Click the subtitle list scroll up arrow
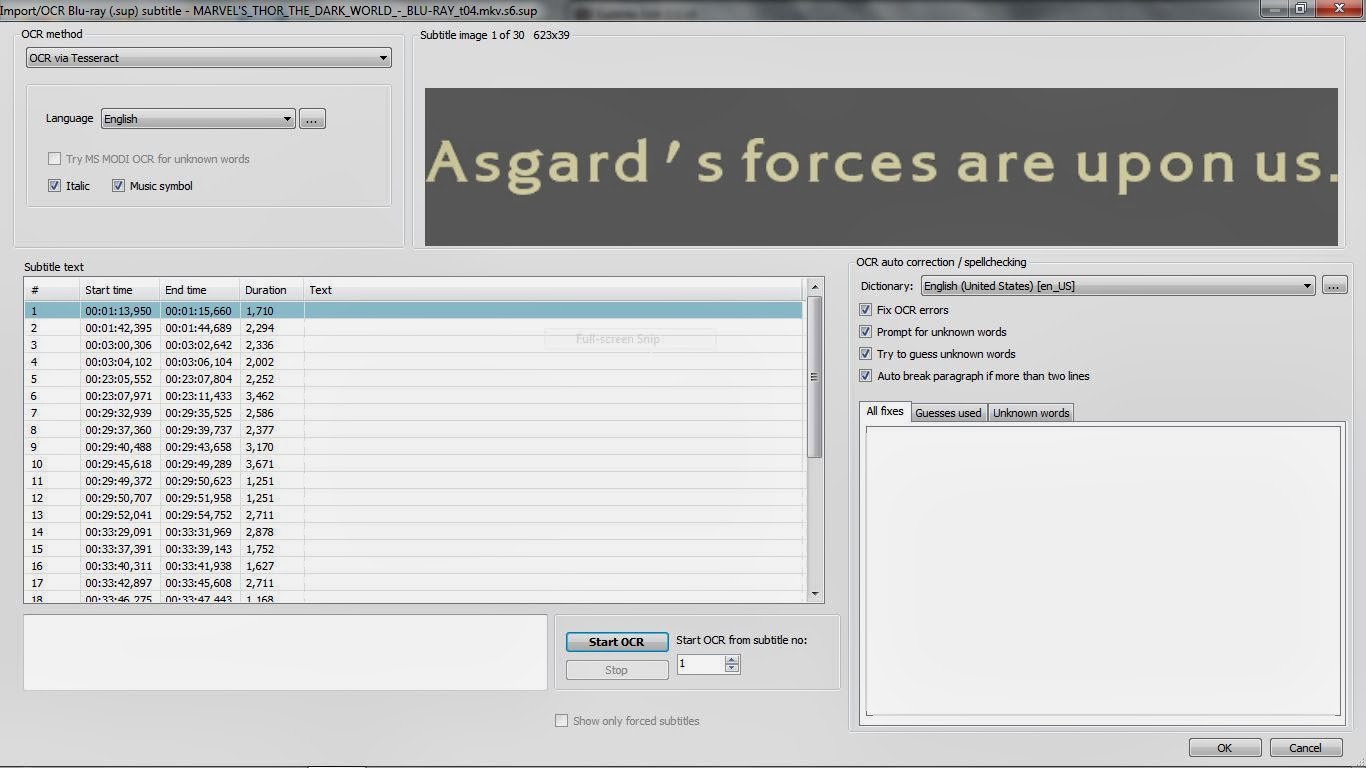Viewport: 1366px width, 768px height. [814, 288]
